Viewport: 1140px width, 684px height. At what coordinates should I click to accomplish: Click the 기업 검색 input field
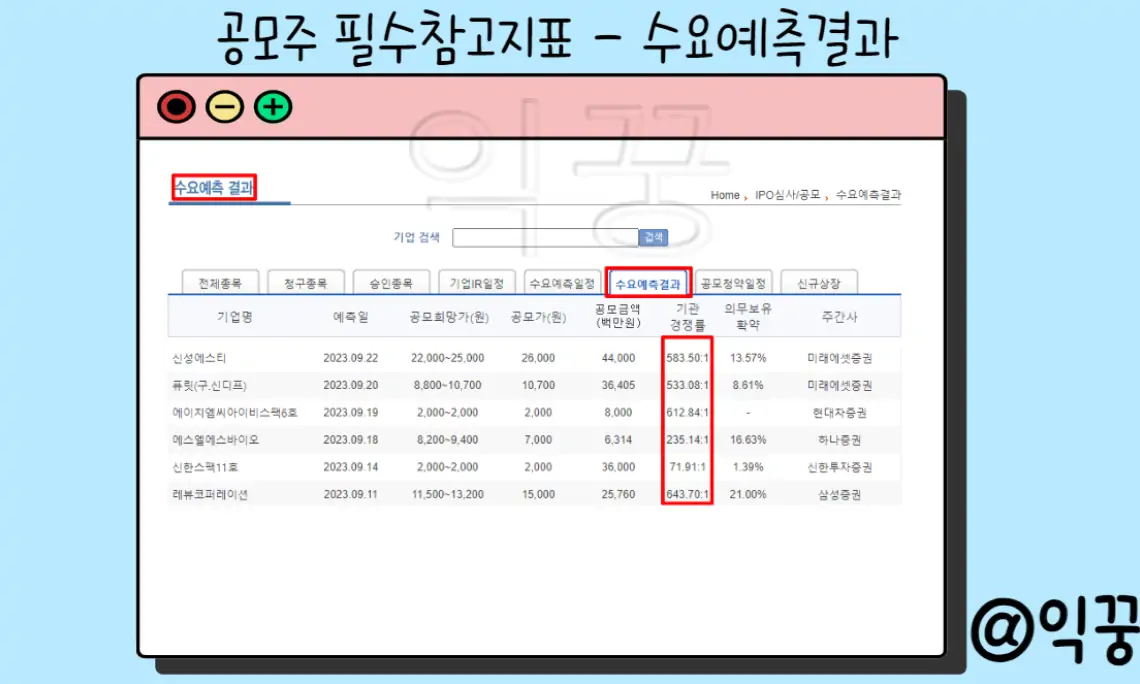pos(545,237)
